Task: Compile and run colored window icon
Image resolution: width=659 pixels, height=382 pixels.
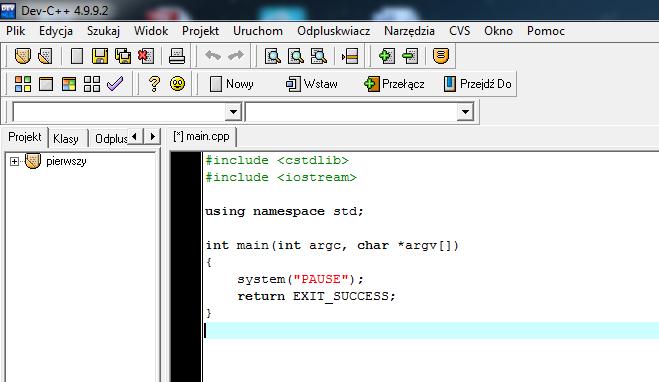Action: [x=69, y=84]
